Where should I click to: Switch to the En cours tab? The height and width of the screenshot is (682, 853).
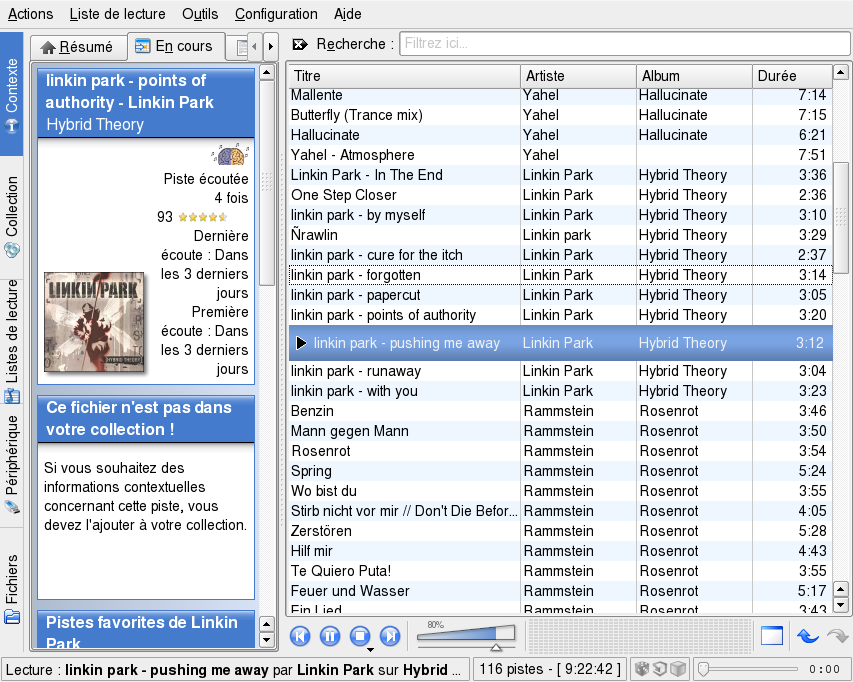[x=176, y=46]
